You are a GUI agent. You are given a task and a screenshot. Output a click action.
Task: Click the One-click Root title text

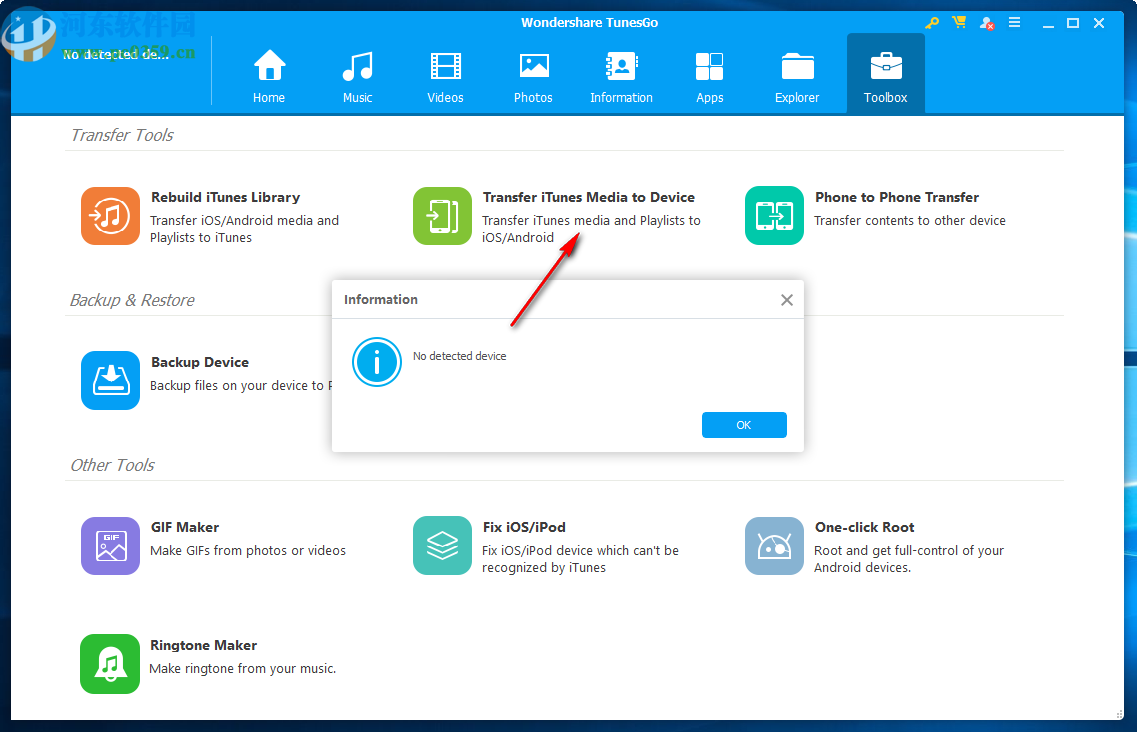864,527
